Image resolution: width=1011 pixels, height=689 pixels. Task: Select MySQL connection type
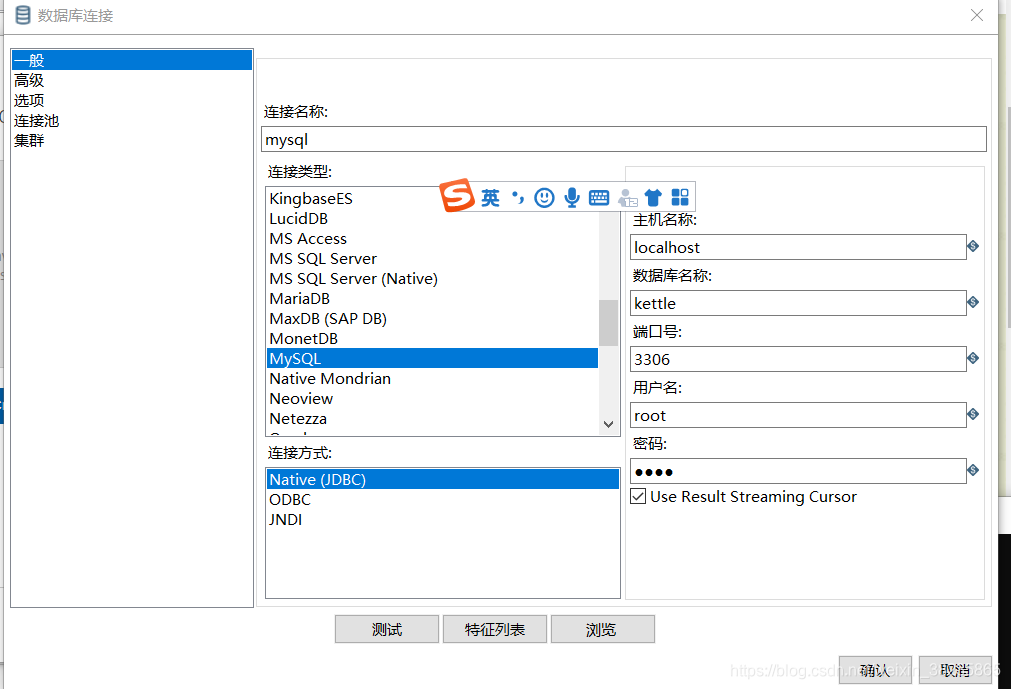(432, 358)
